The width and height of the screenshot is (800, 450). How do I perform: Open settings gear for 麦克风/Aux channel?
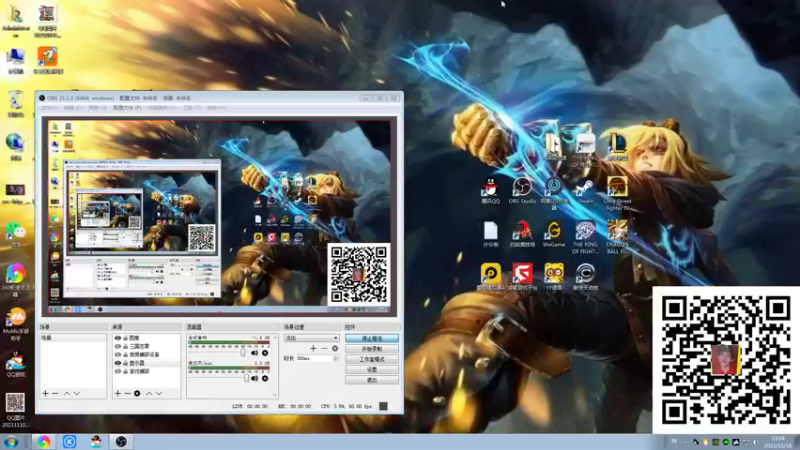[265, 379]
